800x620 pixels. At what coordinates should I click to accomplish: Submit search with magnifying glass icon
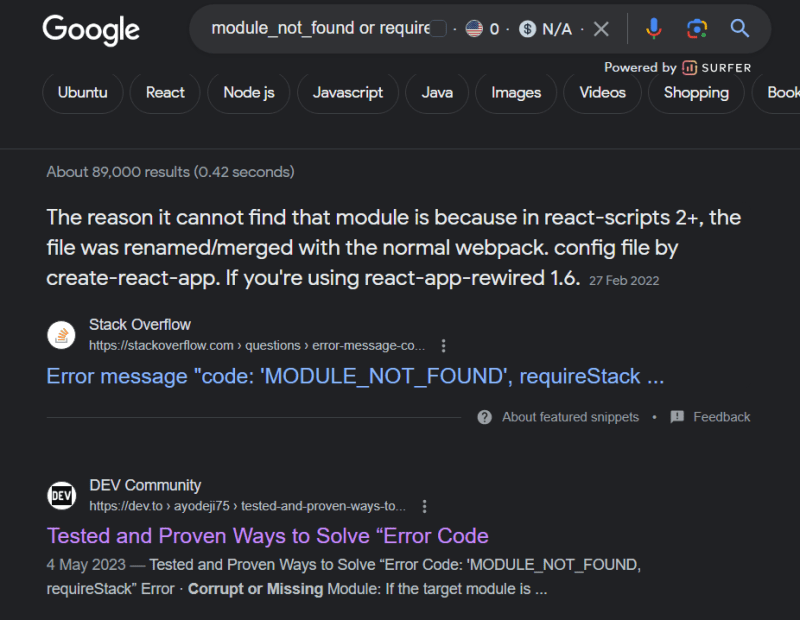(x=740, y=29)
